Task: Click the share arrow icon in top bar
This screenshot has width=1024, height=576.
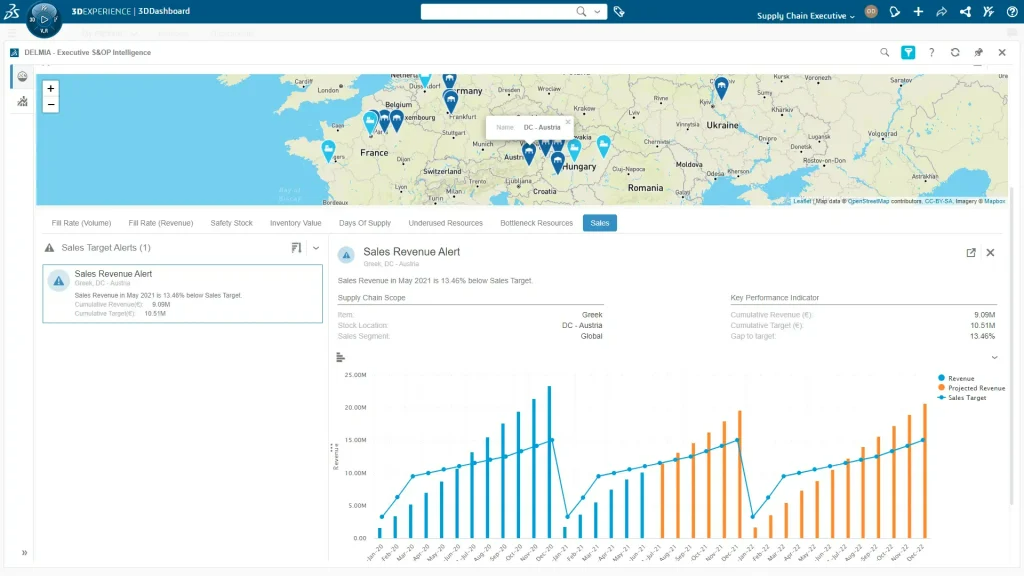Action: point(941,12)
